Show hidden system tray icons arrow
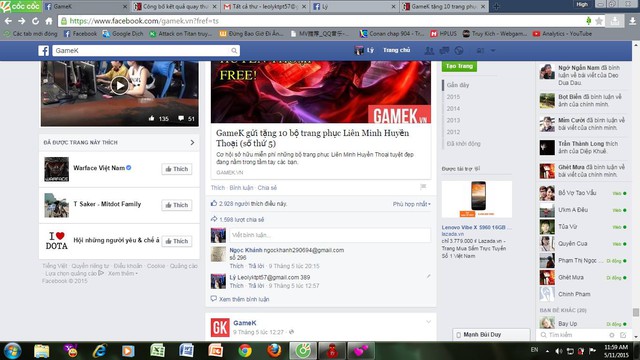Screen dimensions: 640x360 (547, 351)
